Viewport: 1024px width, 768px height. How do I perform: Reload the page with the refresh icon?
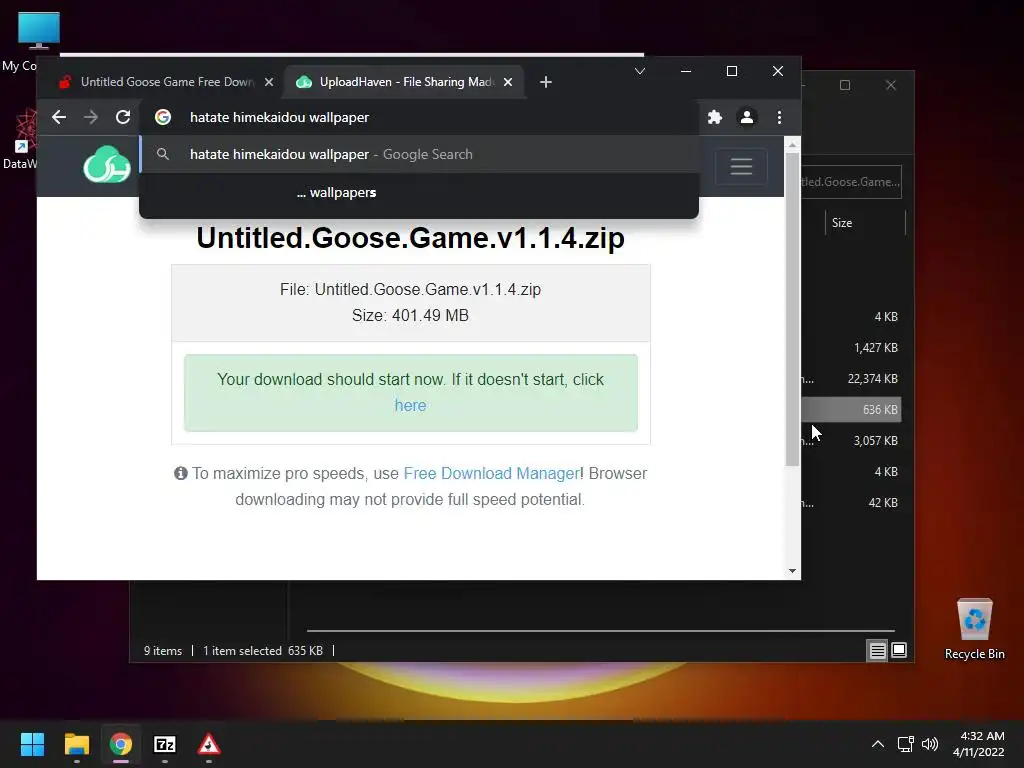click(123, 117)
